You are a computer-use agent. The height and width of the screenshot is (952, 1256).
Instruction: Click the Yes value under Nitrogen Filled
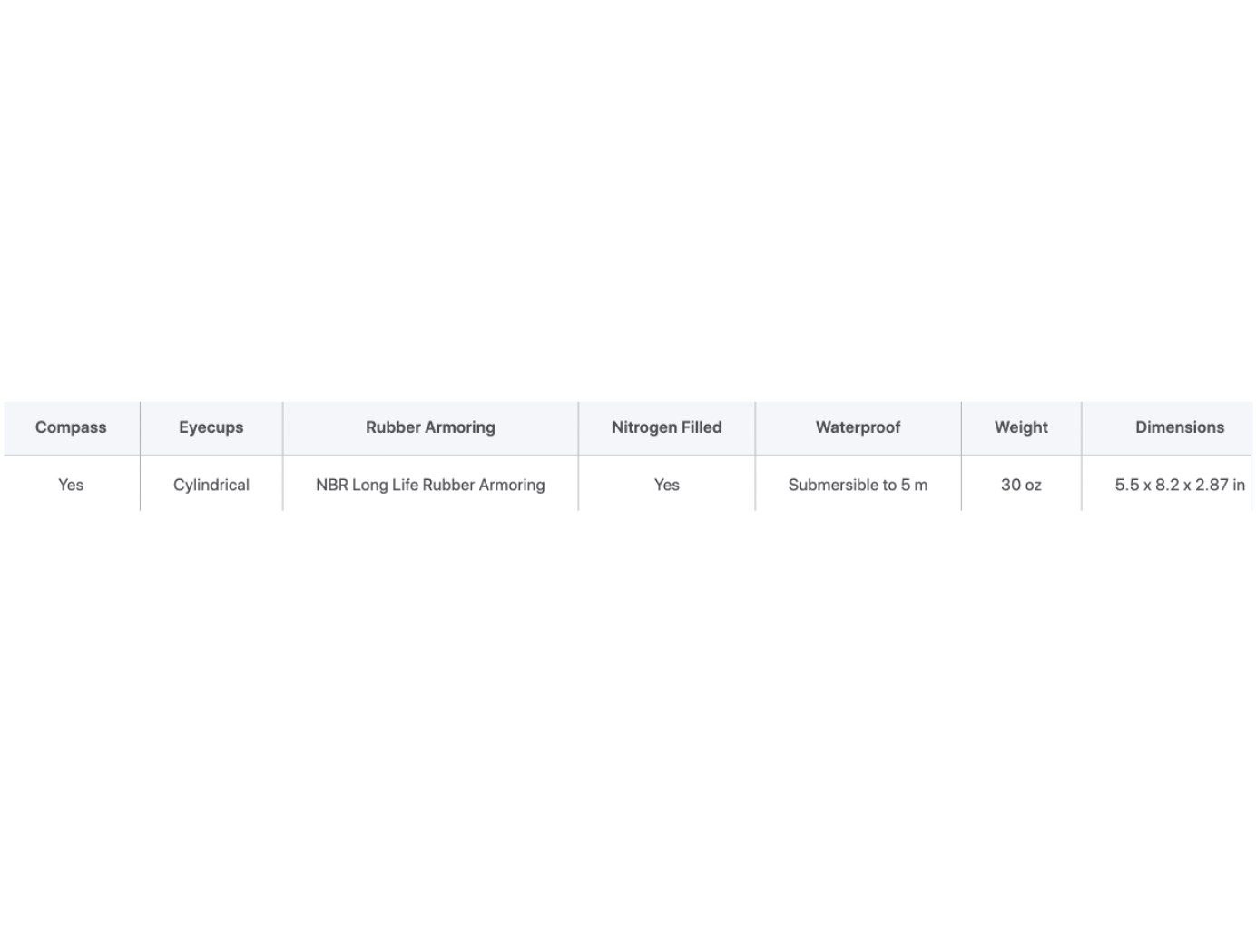click(666, 485)
